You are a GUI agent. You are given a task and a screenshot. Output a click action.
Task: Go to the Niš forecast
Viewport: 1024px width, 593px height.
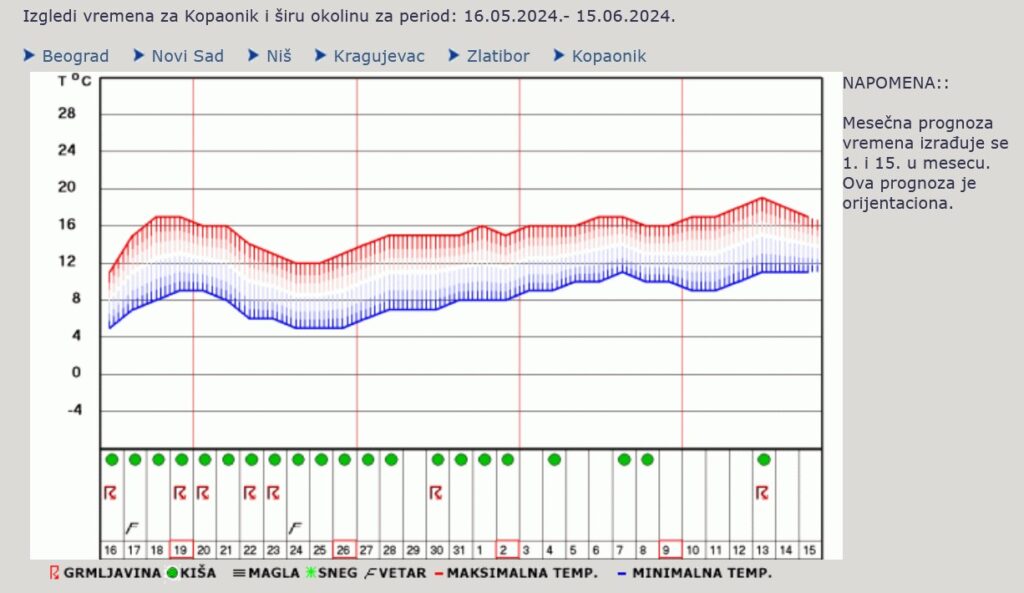tap(279, 56)
